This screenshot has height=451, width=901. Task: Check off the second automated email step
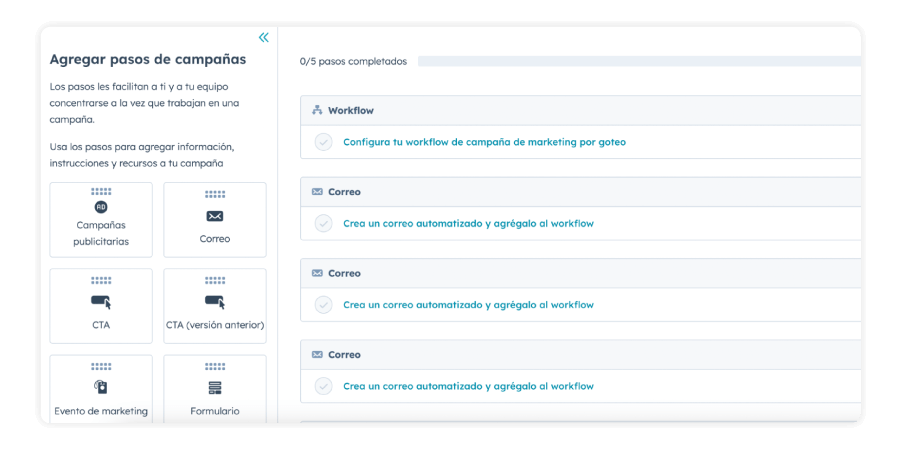[x=323, y=305]
